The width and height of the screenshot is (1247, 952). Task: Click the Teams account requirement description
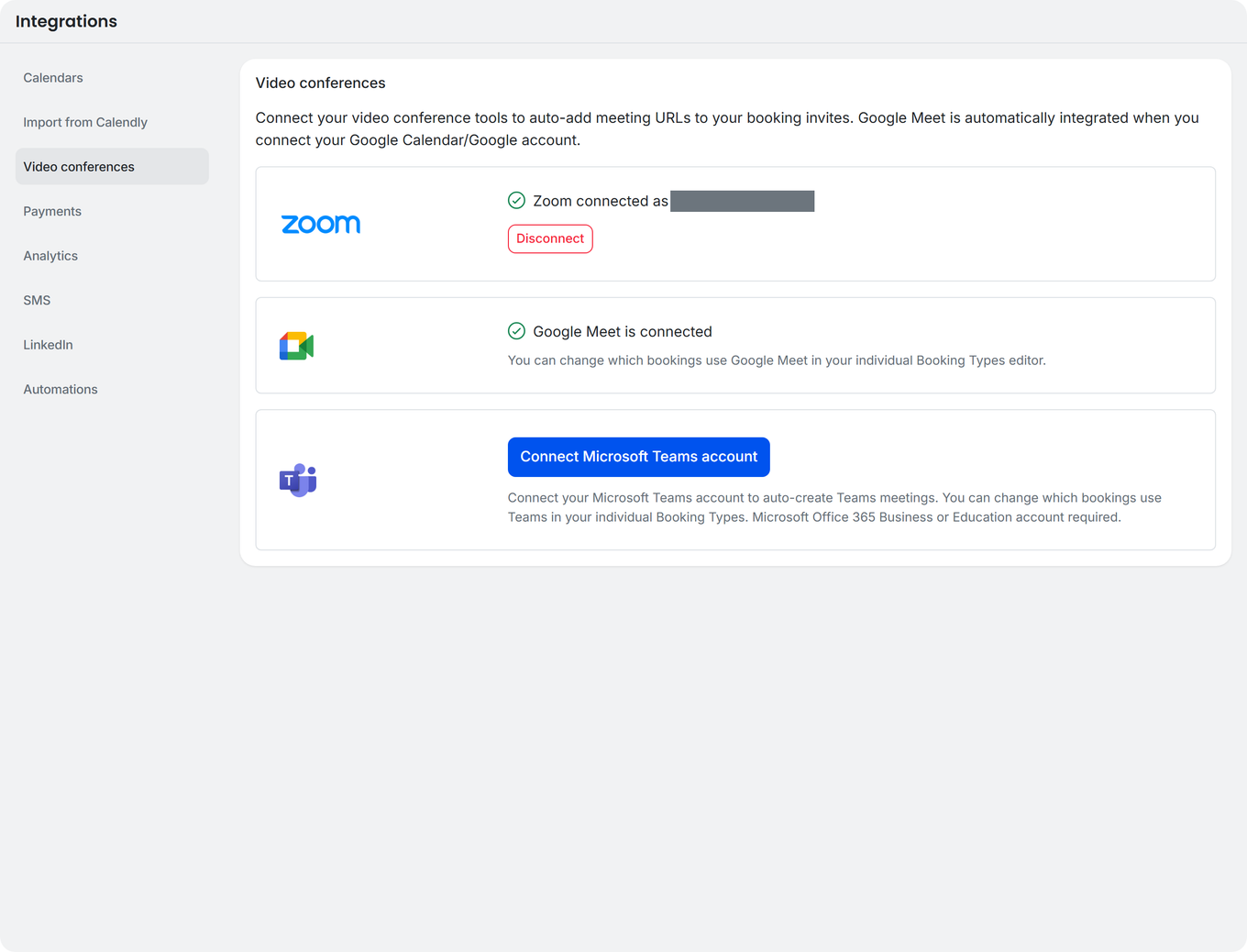834,507
